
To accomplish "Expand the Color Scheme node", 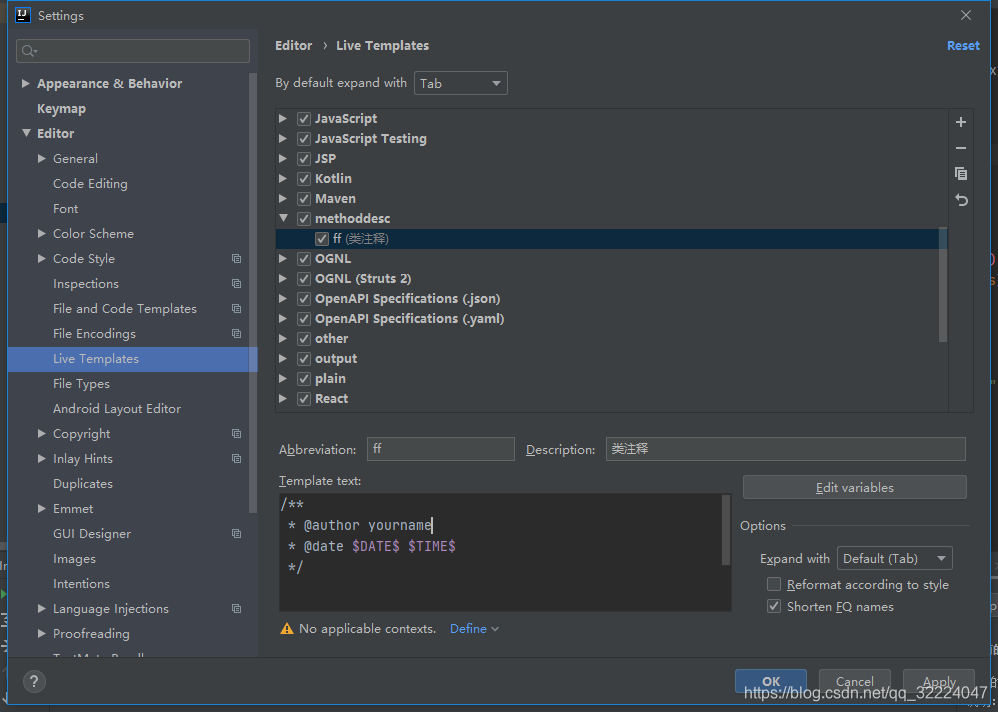I will point(41,234).
